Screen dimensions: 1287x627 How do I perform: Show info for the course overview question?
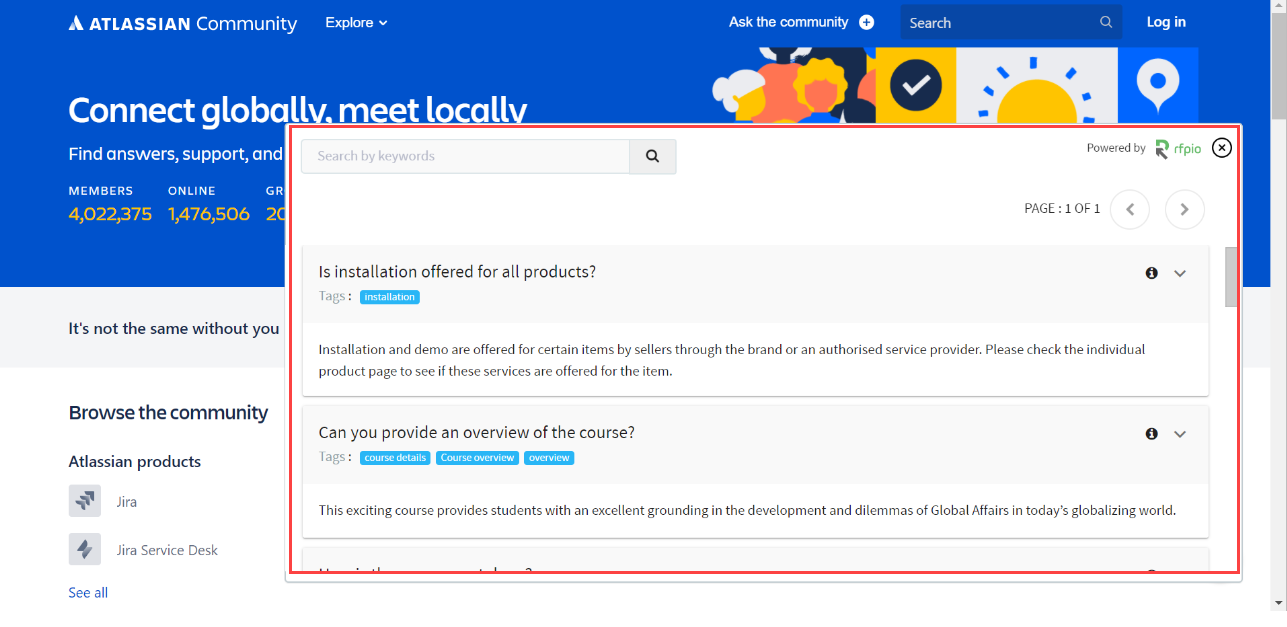[1152, 434]
